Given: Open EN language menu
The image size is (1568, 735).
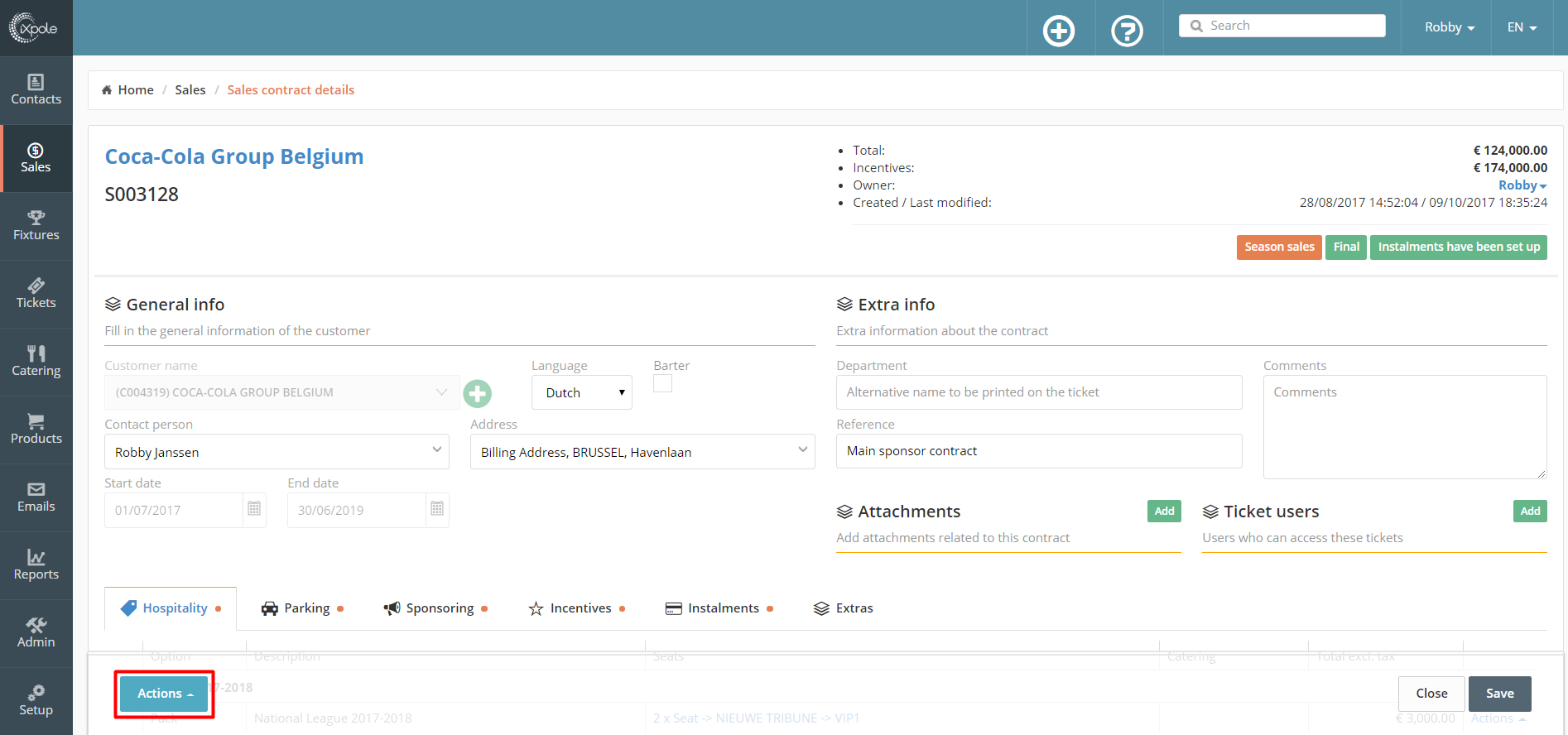Looking at the screenshot, I should [x=1522, y=27].
